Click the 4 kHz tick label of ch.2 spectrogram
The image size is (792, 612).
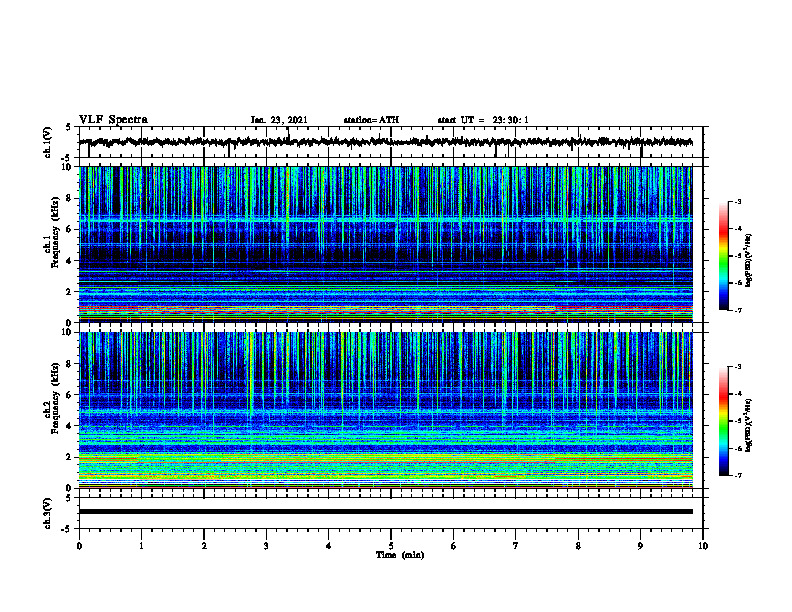coord(70,426)
